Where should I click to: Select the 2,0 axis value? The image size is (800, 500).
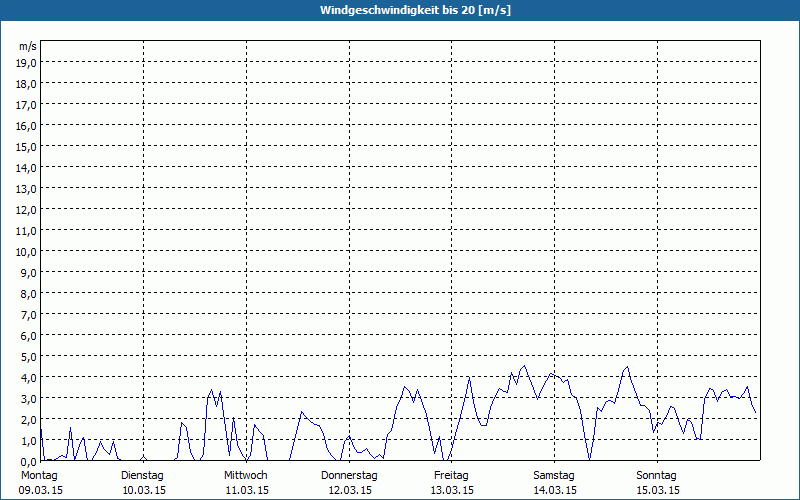pos(28,420)
